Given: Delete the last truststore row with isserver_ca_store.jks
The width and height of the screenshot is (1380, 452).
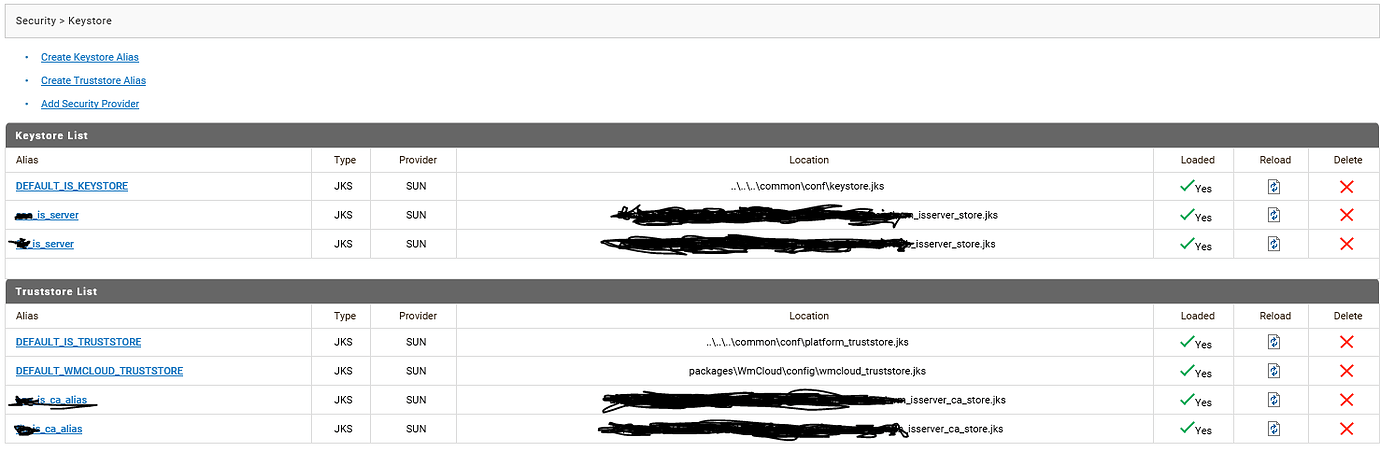Looking at the screenshot, I should click(x=1346, y=428).
